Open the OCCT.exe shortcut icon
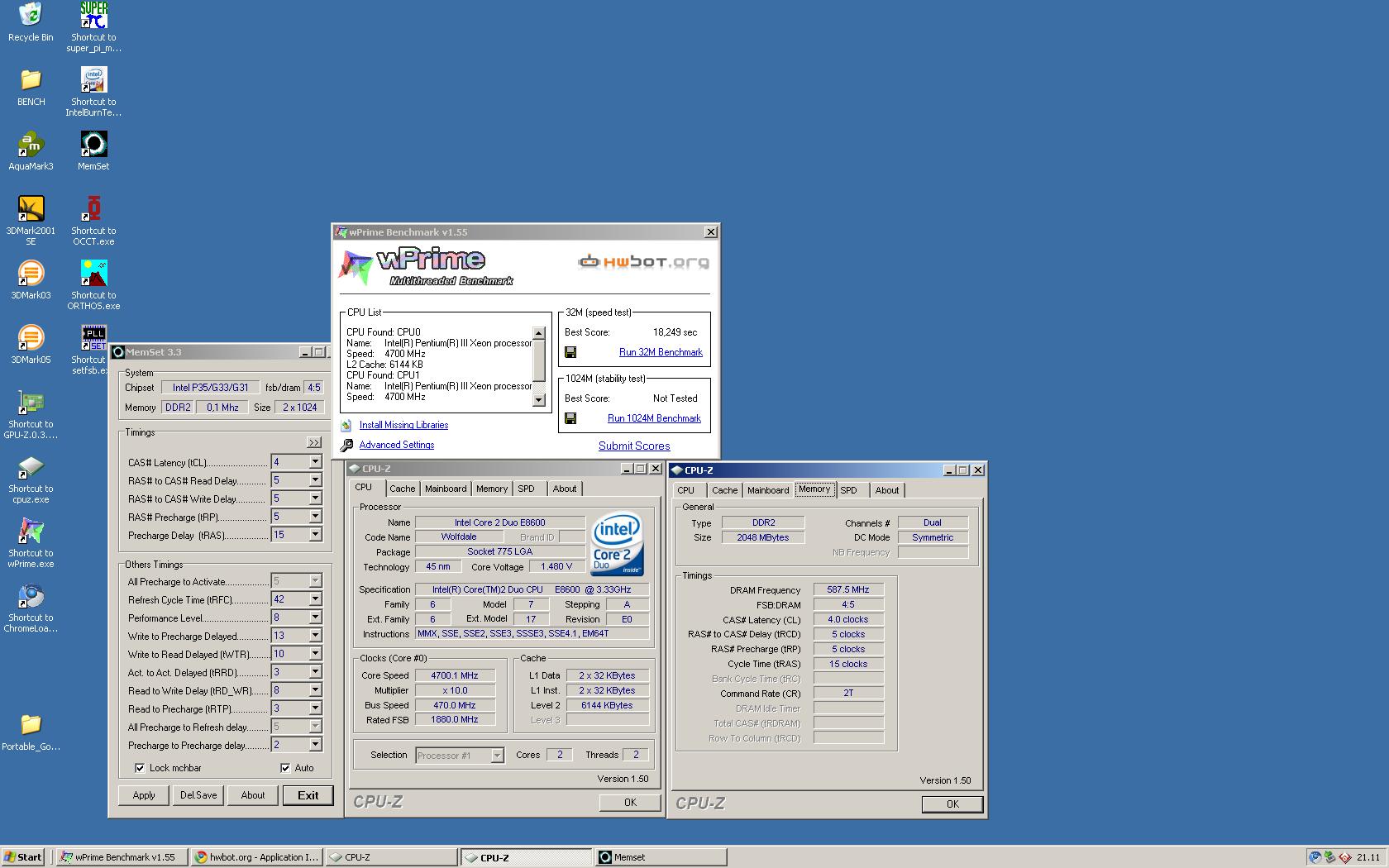Image resolution: width=1389 pixels, height=868 pixels. click(x=93, y=208)
